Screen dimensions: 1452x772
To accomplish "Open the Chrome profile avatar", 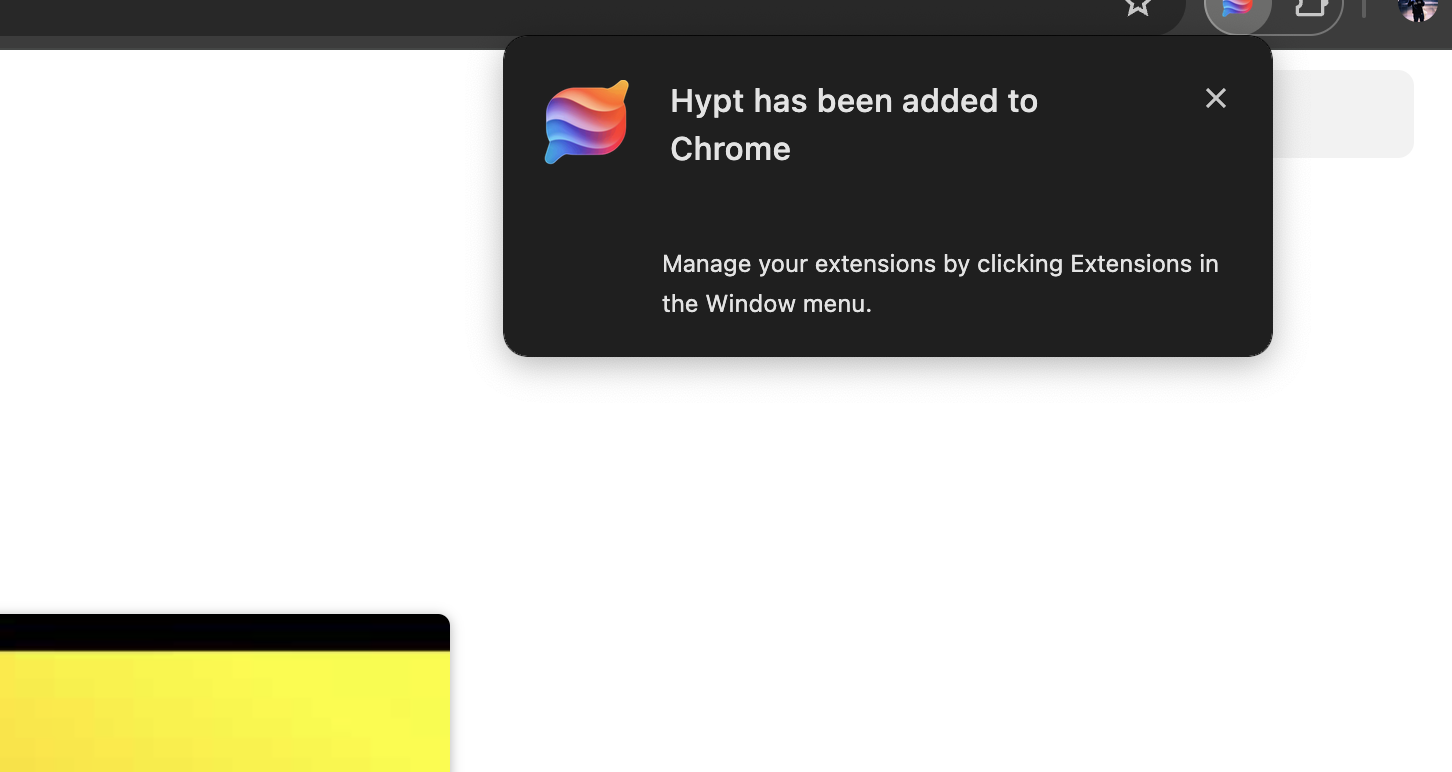I will coord(1417,9).
